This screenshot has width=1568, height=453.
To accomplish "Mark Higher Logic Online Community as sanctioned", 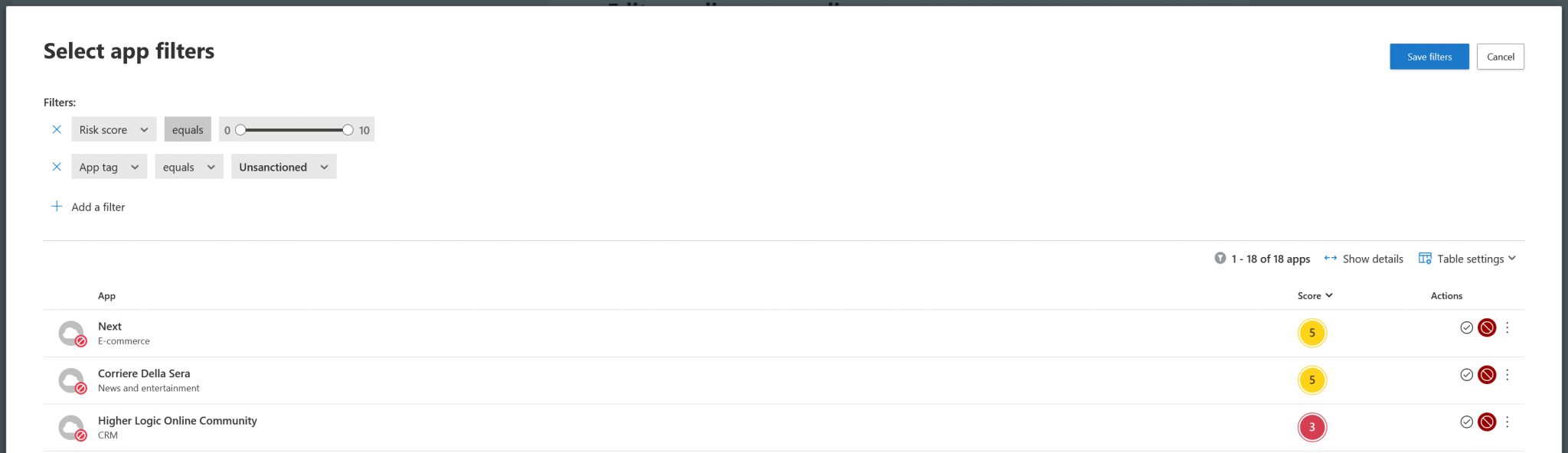I will (1466, 422).
